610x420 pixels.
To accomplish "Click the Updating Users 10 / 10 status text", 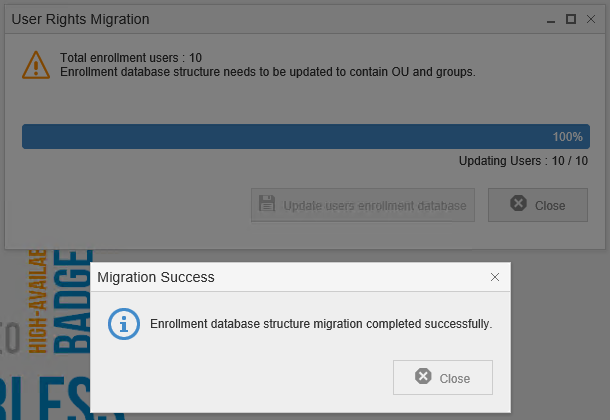I will tap(523, 160).
